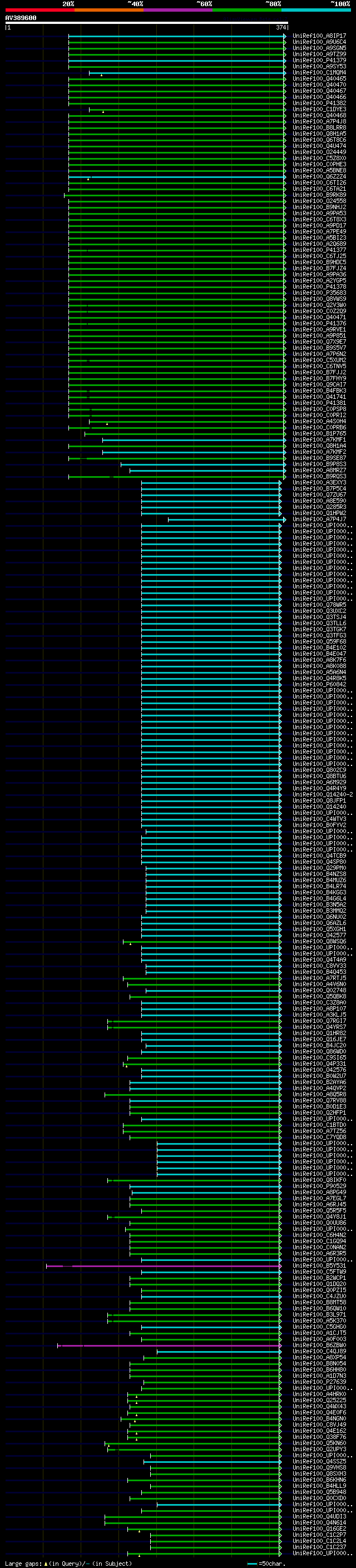Open hit UniRef100_B5Y531
The width and height of the screenshot is (356, 1568).
coord(319,1265)
